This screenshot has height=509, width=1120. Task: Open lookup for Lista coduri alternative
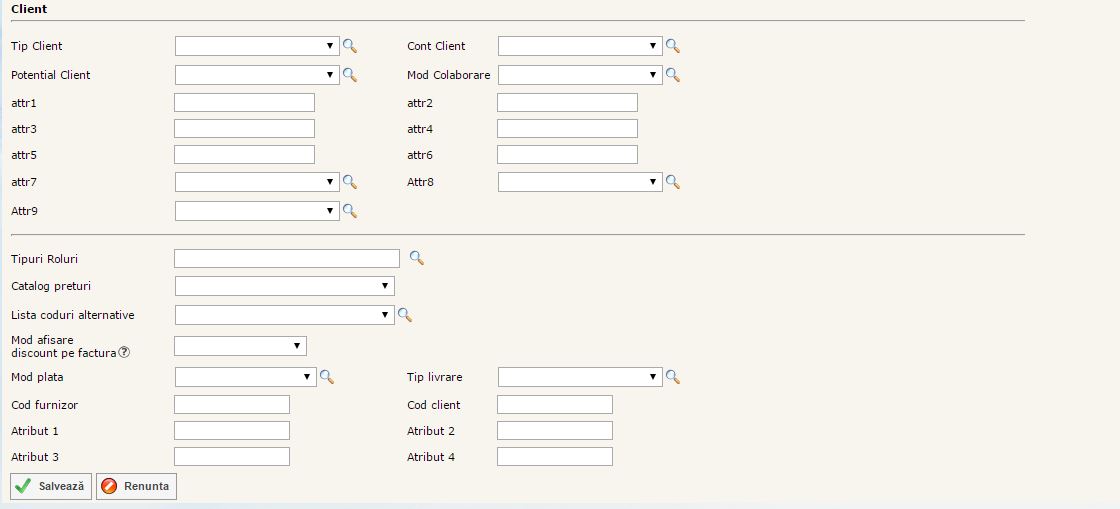coord(405,315)
